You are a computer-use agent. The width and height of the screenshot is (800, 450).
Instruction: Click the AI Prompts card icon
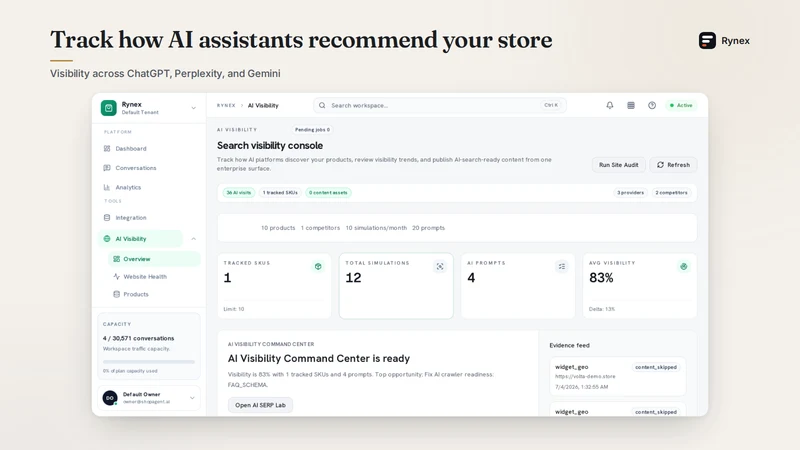[x=562, y=266]
